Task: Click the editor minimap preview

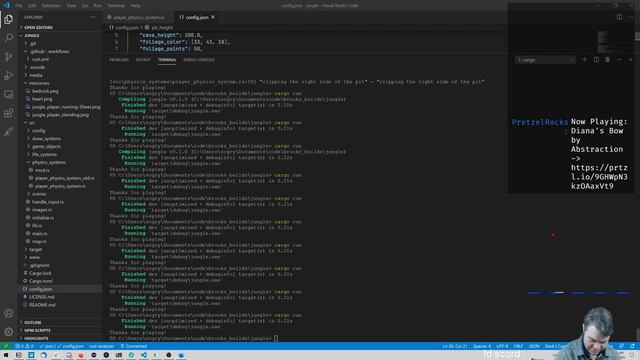Action: coord(602,42)
